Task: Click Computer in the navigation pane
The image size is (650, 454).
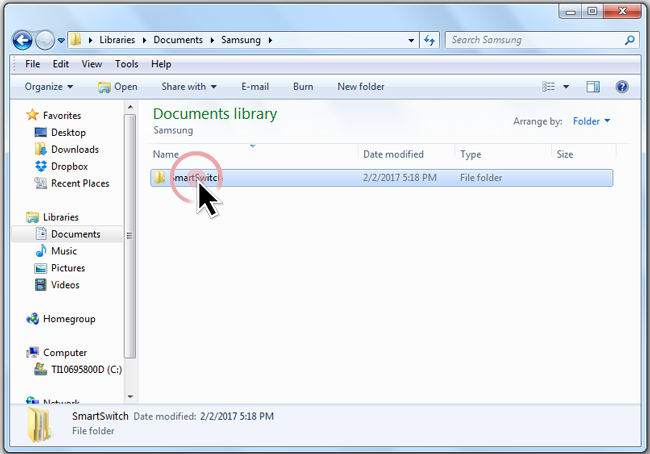Action: pyautogui.click(x=65, y=353)
